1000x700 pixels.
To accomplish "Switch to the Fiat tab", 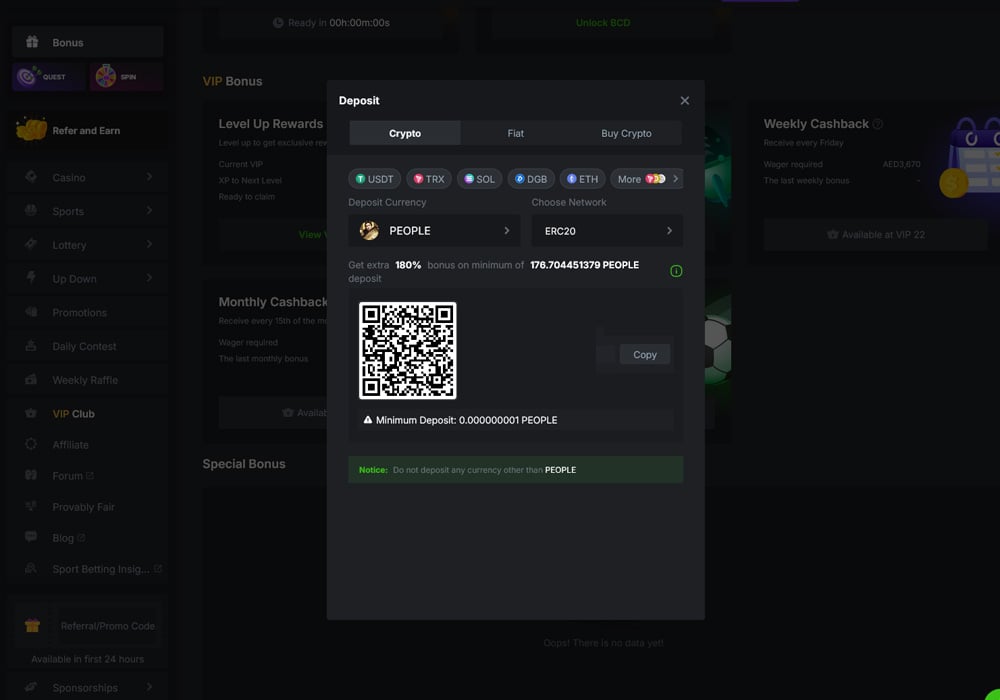I will coord(515,133).
